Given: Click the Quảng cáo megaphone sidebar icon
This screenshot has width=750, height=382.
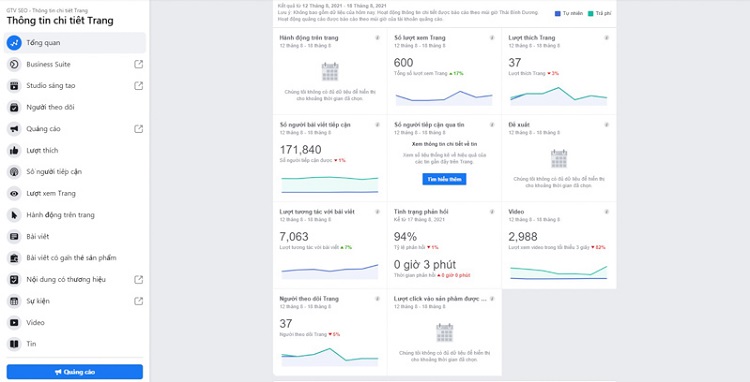Looking at the screenshot, I should click(x=14, y=129).
